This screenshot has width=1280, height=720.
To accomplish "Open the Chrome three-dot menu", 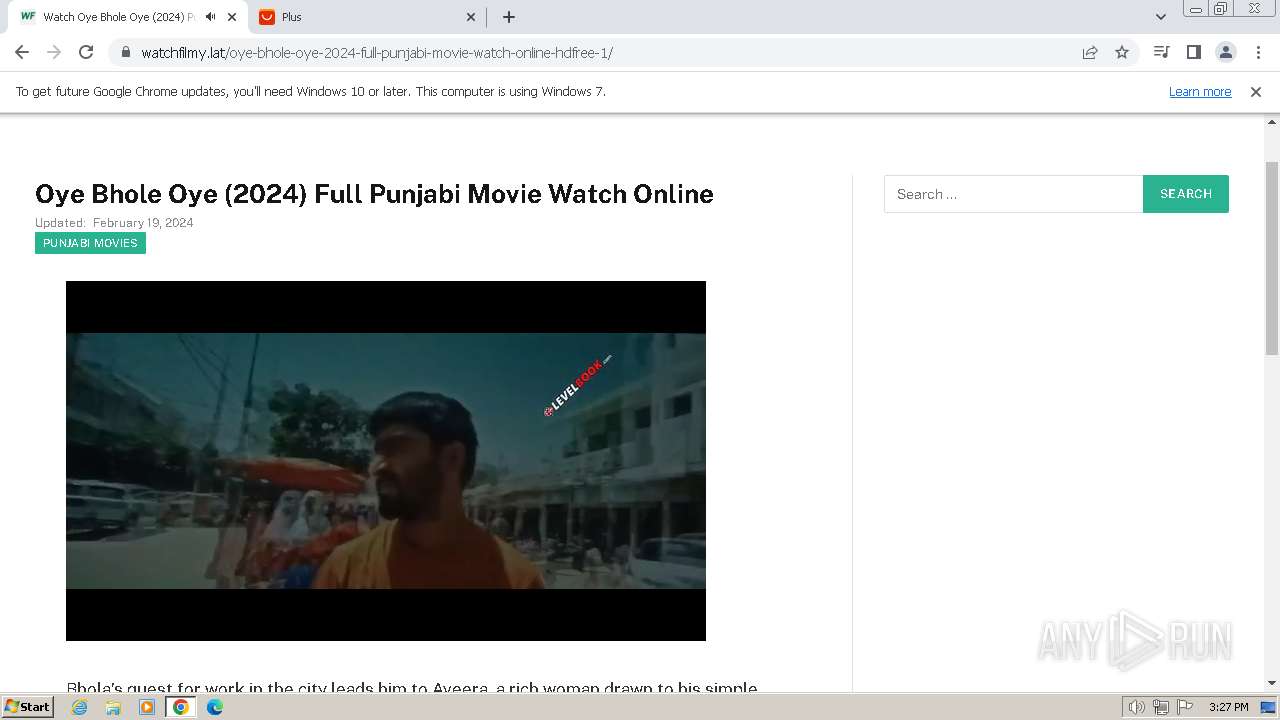I will pos(1258,52).
